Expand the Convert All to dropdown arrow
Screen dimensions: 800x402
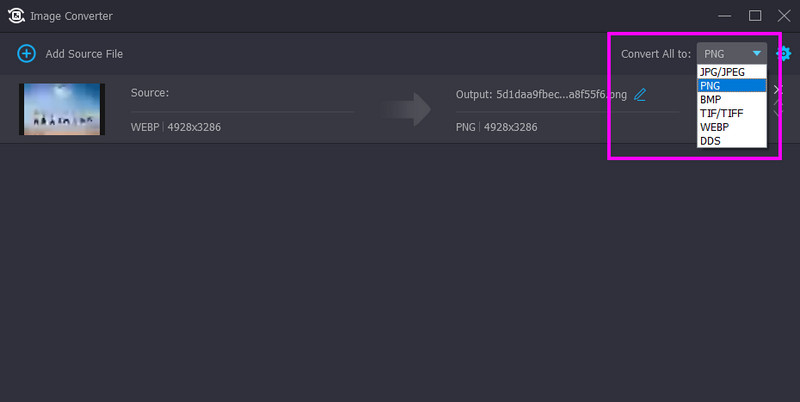pyautogui.click(x=757, y=53)
